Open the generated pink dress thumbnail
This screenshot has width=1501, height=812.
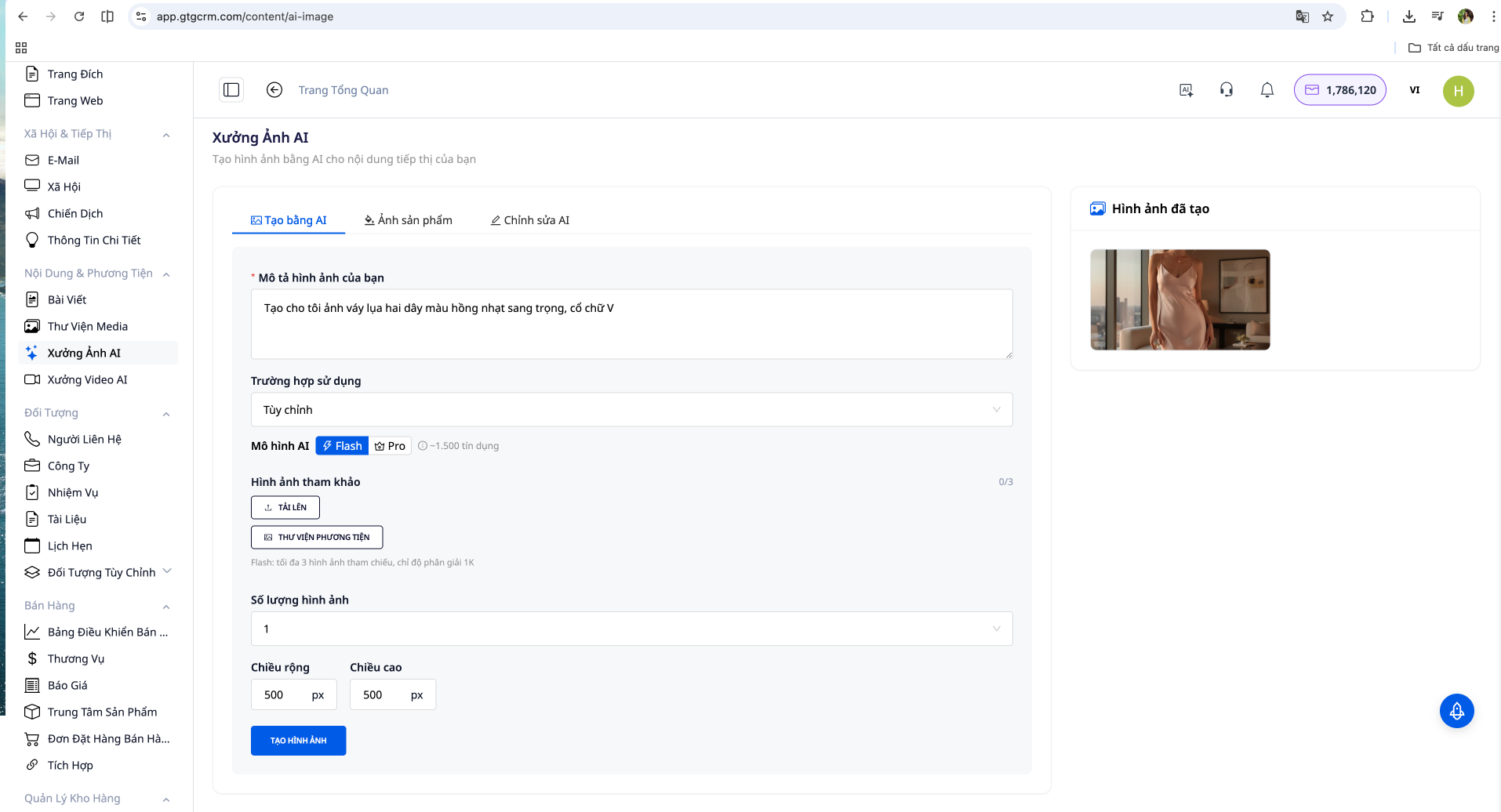pos(1179,299)
